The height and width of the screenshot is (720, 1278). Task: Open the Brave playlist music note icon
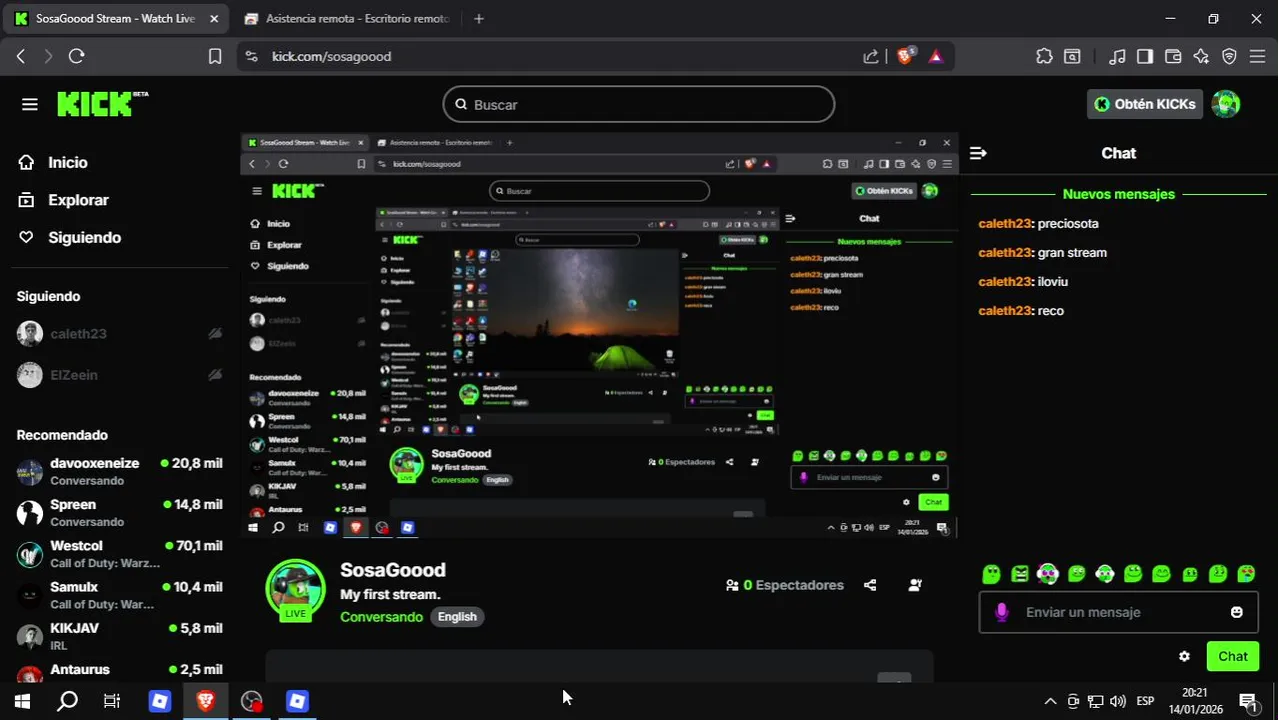coord(1118,56)
